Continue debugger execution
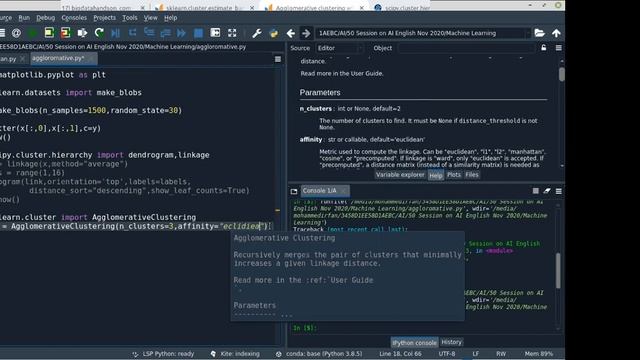640x360 pixels. [x=182, y=33]
